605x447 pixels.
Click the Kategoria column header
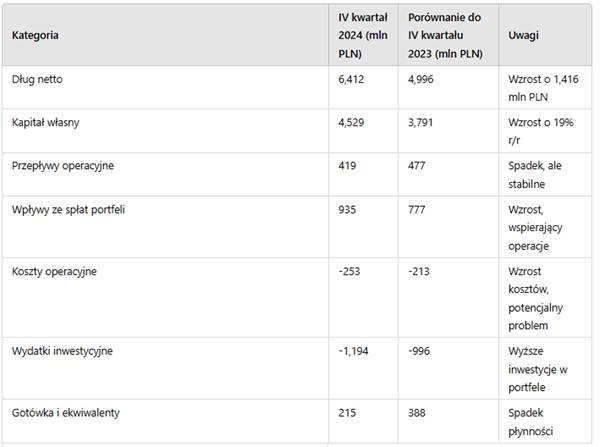click(x=35, y=35)
